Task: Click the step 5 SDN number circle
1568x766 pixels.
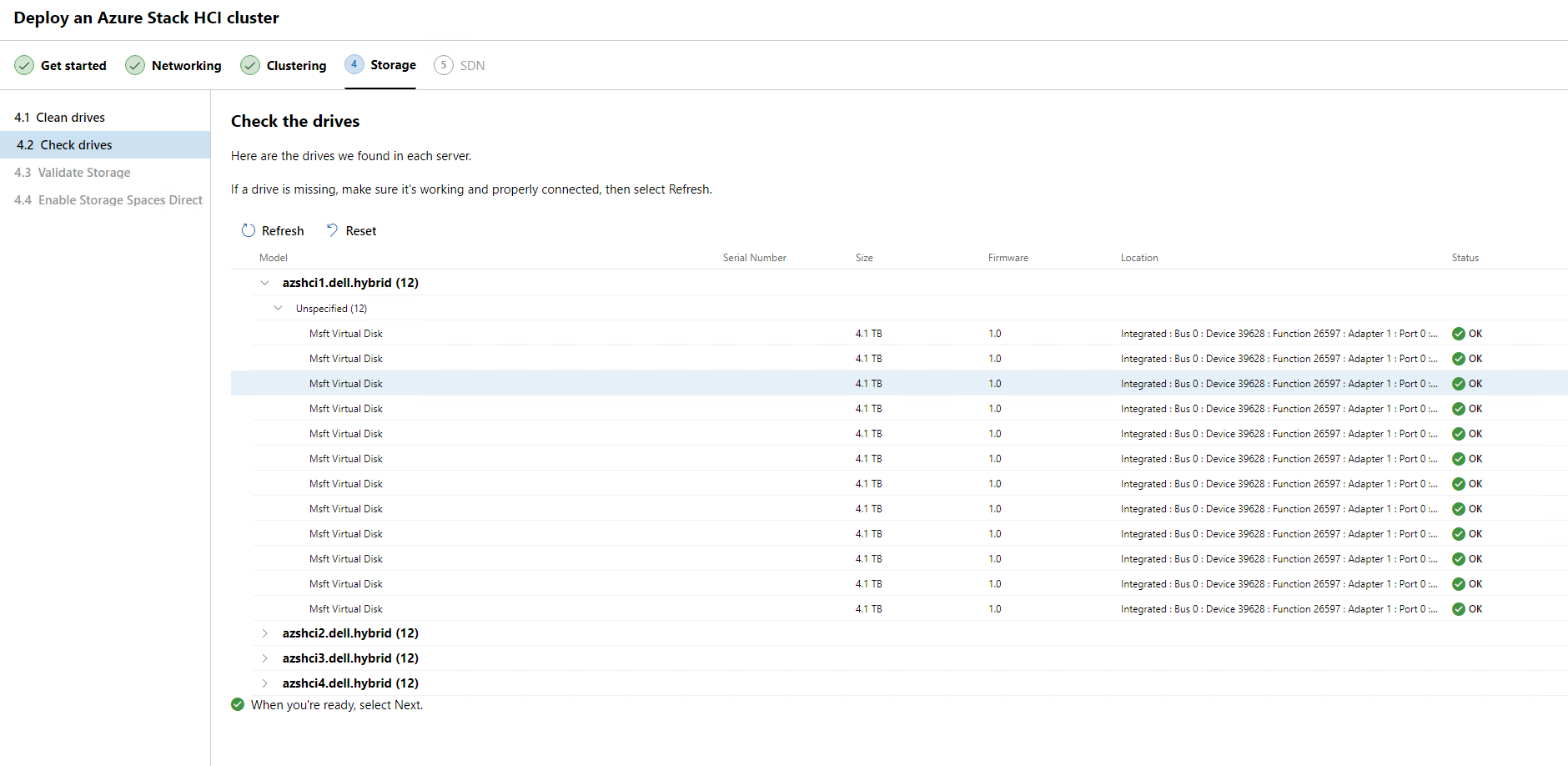Action: [444, 65]
